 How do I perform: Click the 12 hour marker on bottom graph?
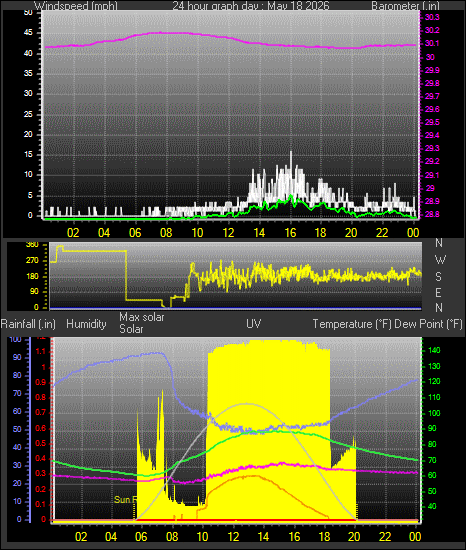[233, 537]
